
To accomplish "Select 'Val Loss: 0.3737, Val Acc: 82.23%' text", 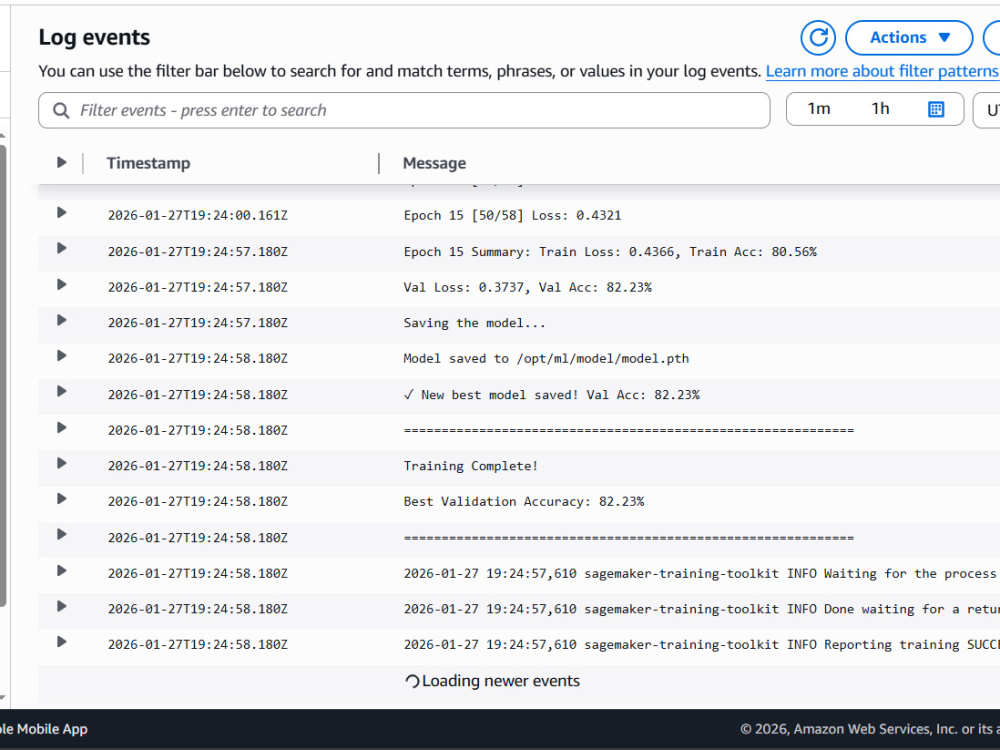I will tap(527, 288).
